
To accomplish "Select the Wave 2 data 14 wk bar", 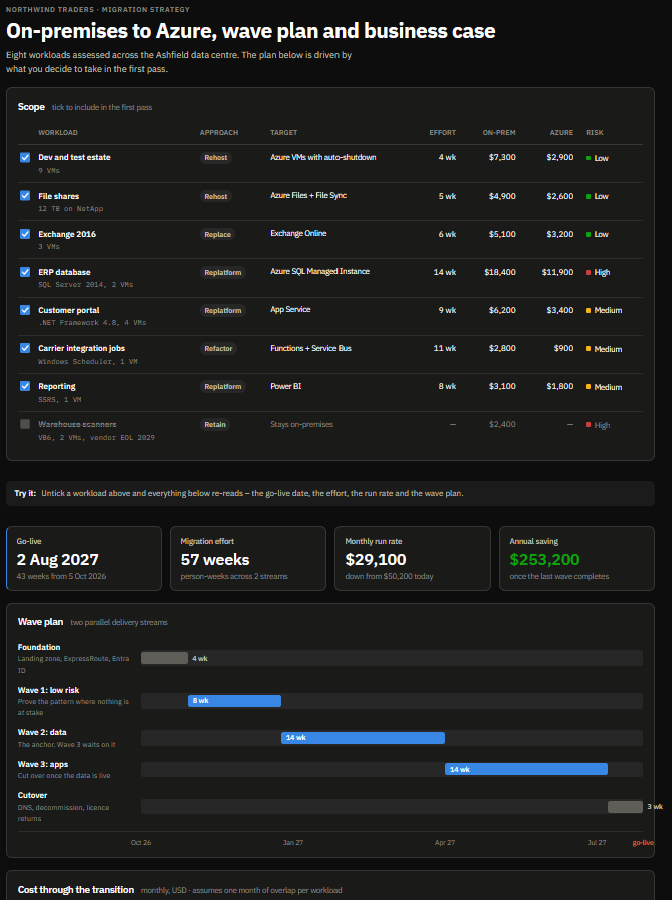I will 363,738.
